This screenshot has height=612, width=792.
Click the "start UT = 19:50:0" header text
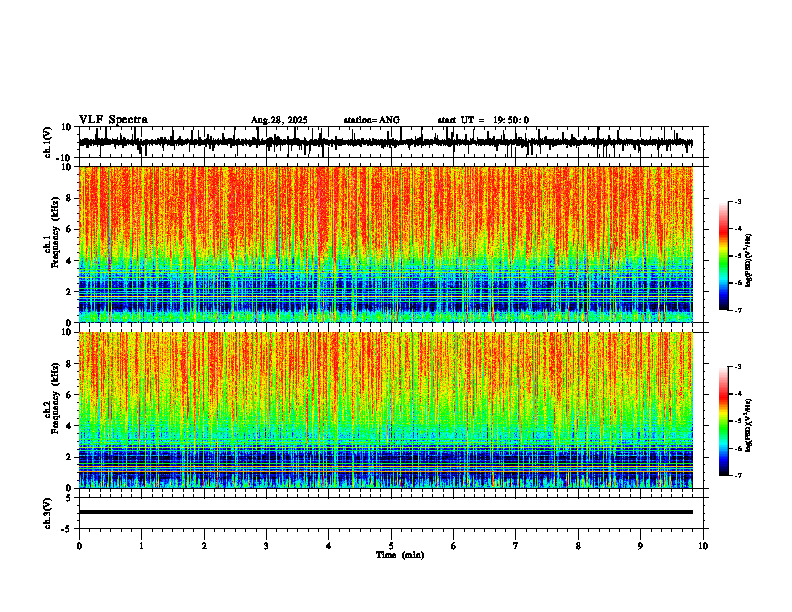pyautogui.click(x=483, y=120)
